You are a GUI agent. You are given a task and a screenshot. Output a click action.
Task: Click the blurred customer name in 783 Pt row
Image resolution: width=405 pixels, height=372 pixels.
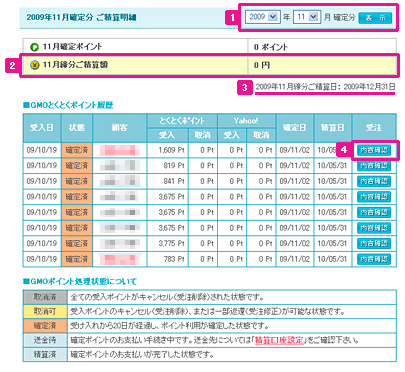point(120,259)
